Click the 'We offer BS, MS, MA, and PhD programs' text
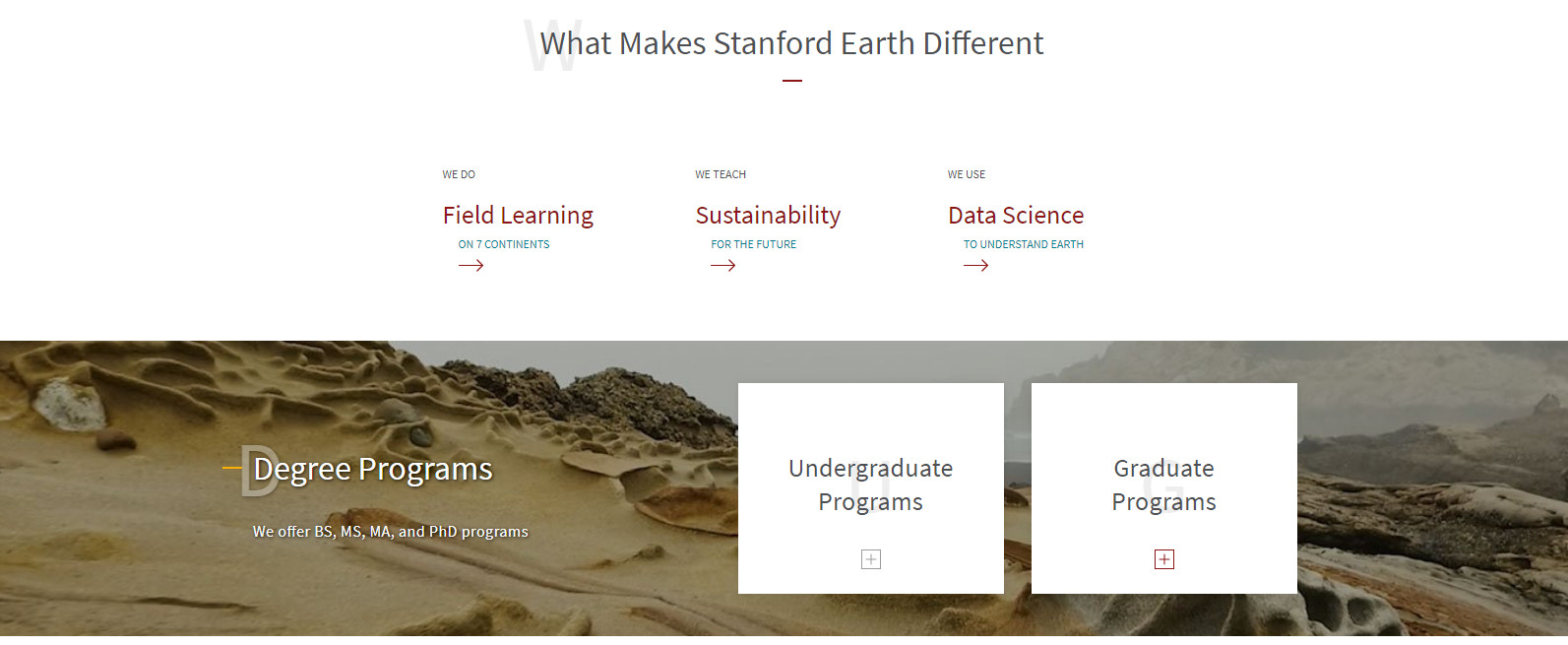 click(391, 532)
